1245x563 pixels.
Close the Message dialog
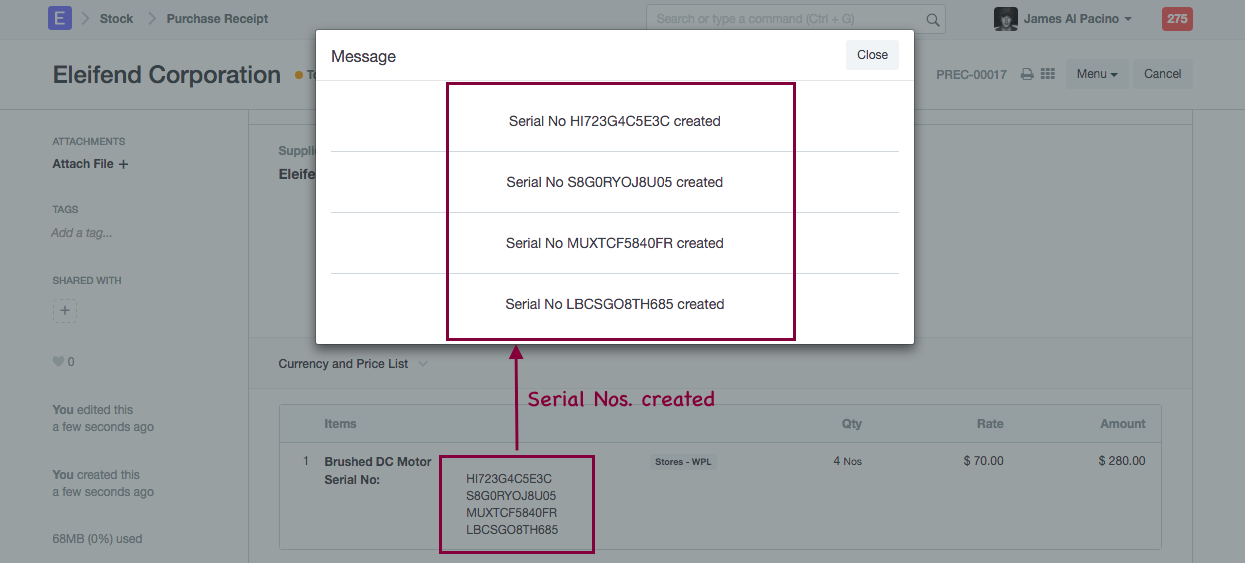pyautogui.click(x=872, y=55)
